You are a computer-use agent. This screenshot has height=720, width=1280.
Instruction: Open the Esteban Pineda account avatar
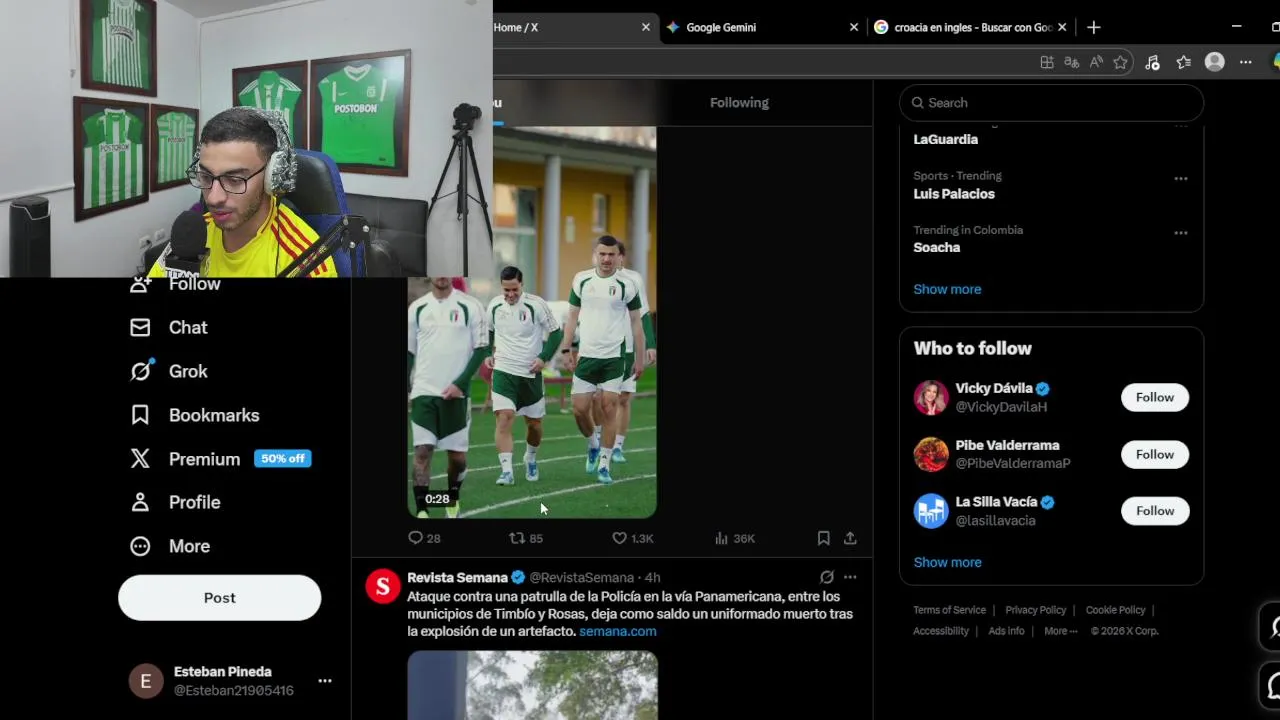click(146, 681)
